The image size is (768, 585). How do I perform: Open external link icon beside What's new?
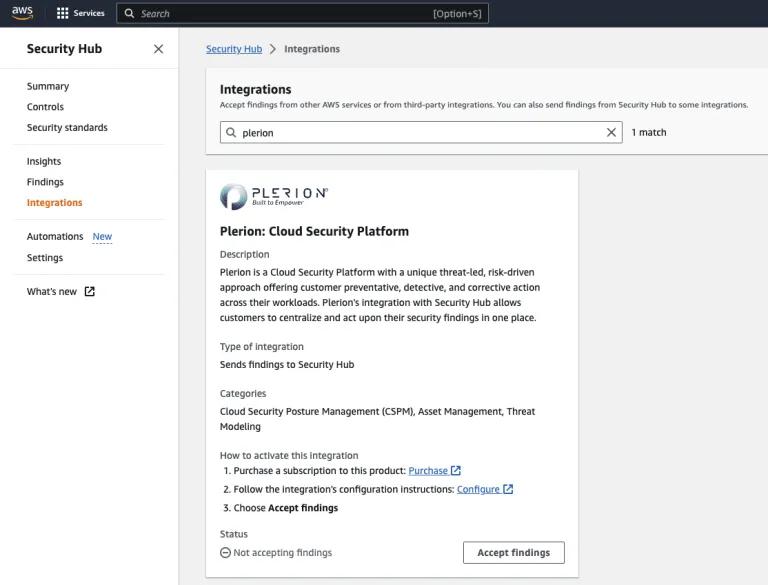[90, 292]
